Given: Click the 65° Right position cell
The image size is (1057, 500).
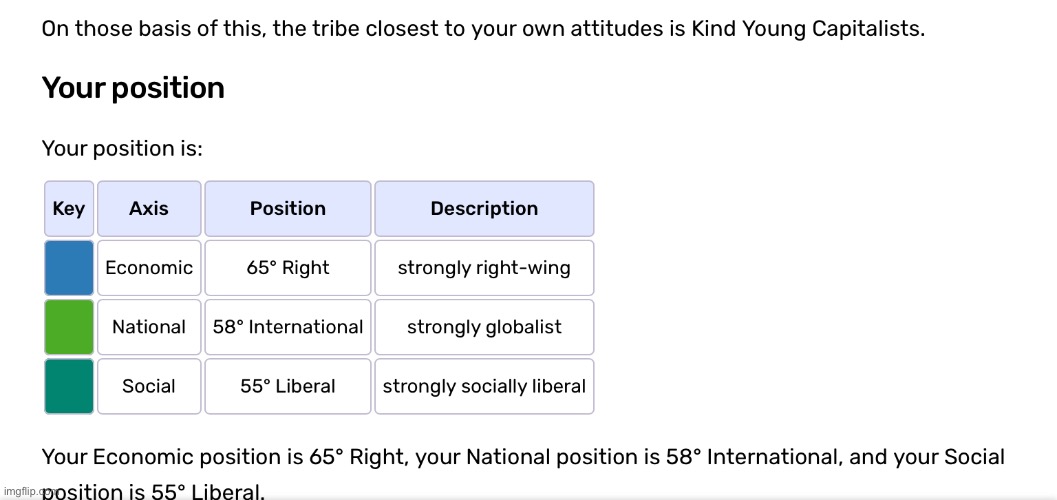Looking at the screenshot, I should point(288,268).
